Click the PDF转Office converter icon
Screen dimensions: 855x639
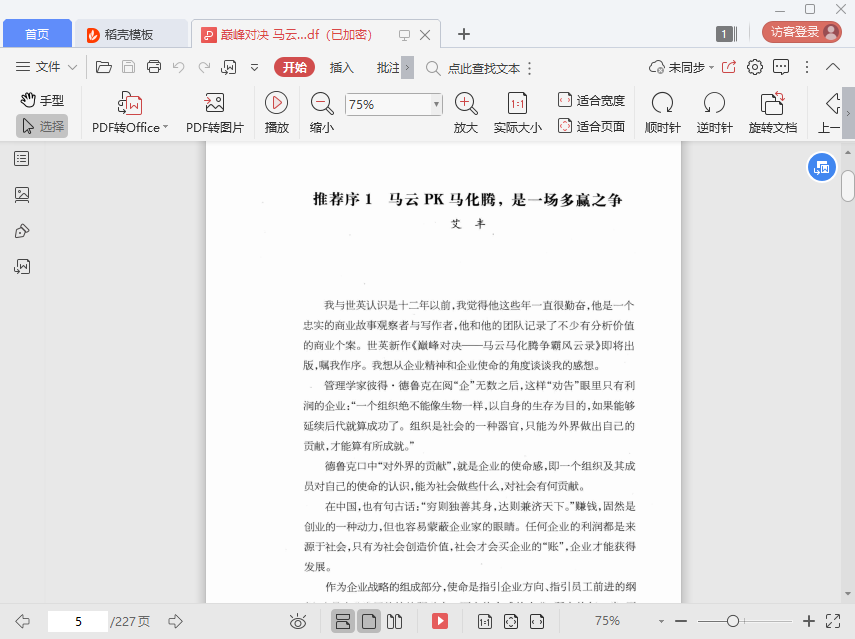[x=130, y=104]
